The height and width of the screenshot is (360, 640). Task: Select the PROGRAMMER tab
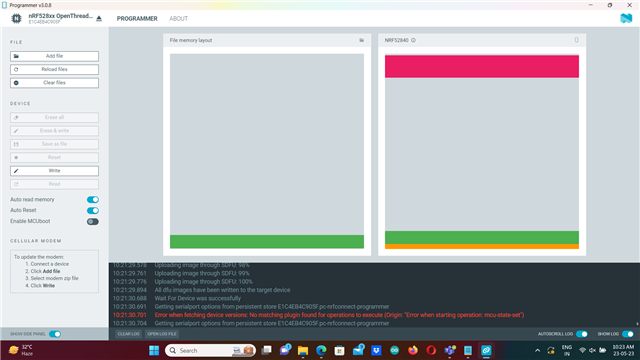[x=137, y=18]
